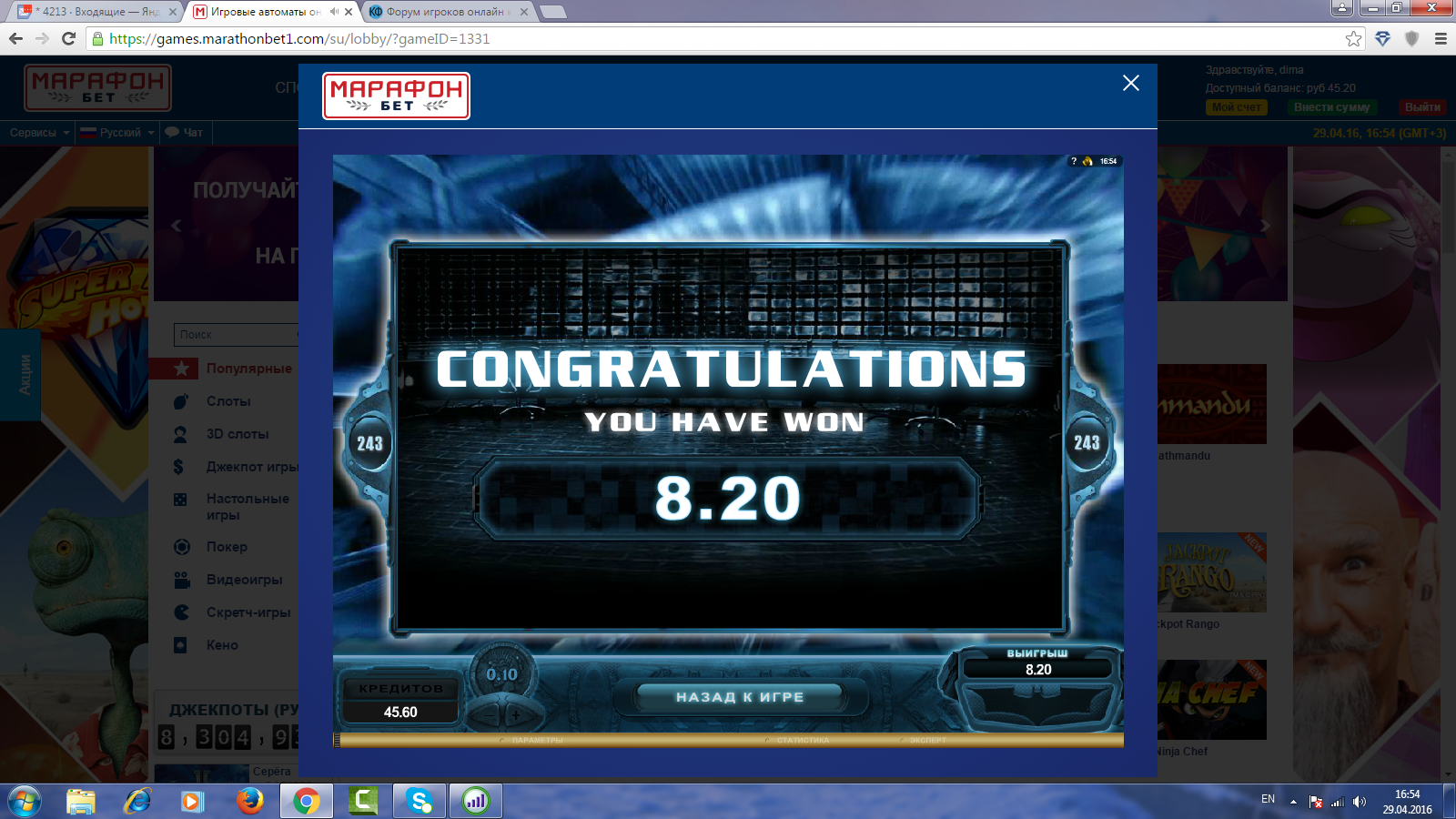Select Покер category
The width and height of the screenshot is (1456, 819).
[x=227, y=547]
